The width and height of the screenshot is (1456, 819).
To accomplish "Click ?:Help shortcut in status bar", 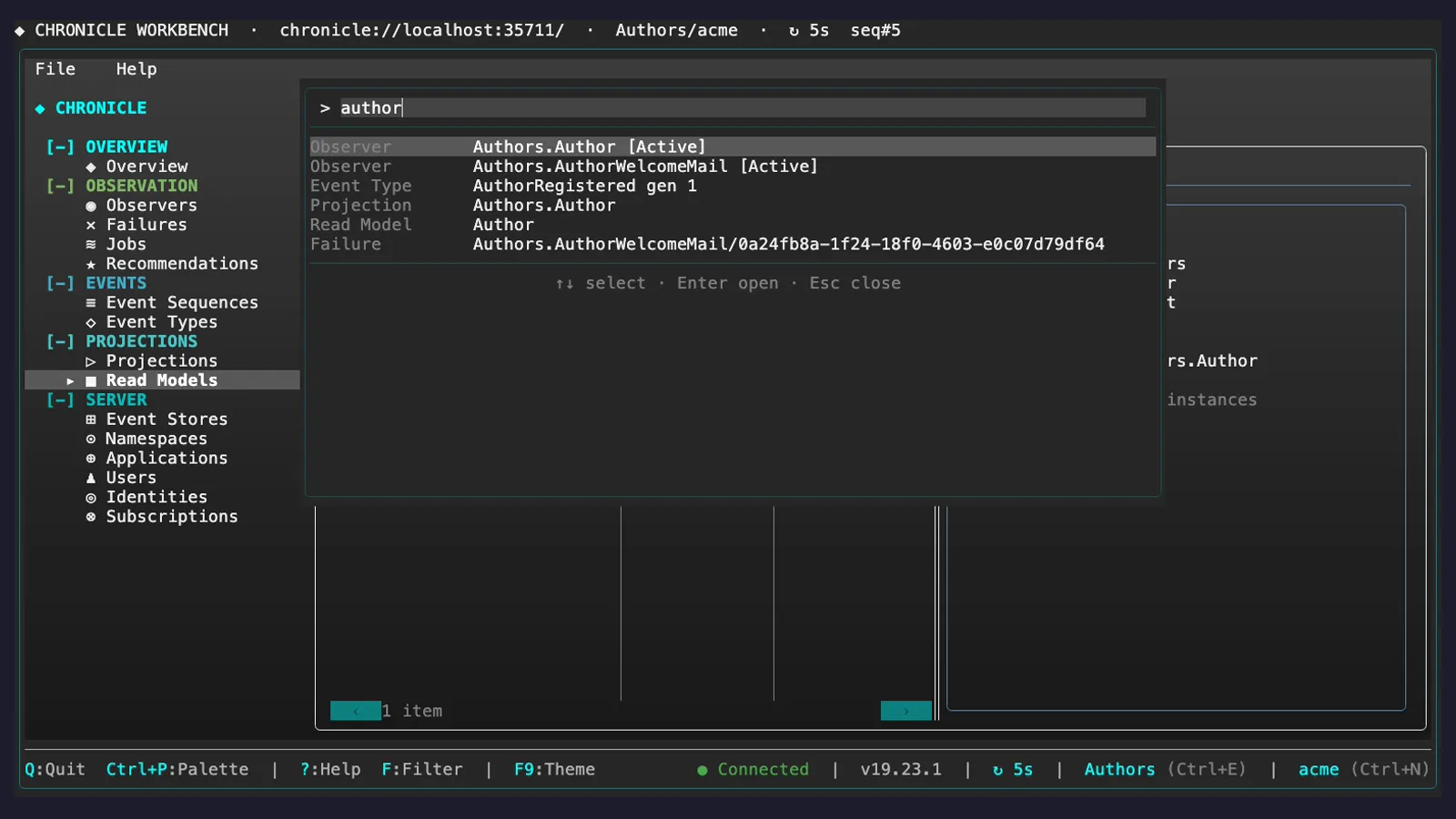I will tap(330, 769).
